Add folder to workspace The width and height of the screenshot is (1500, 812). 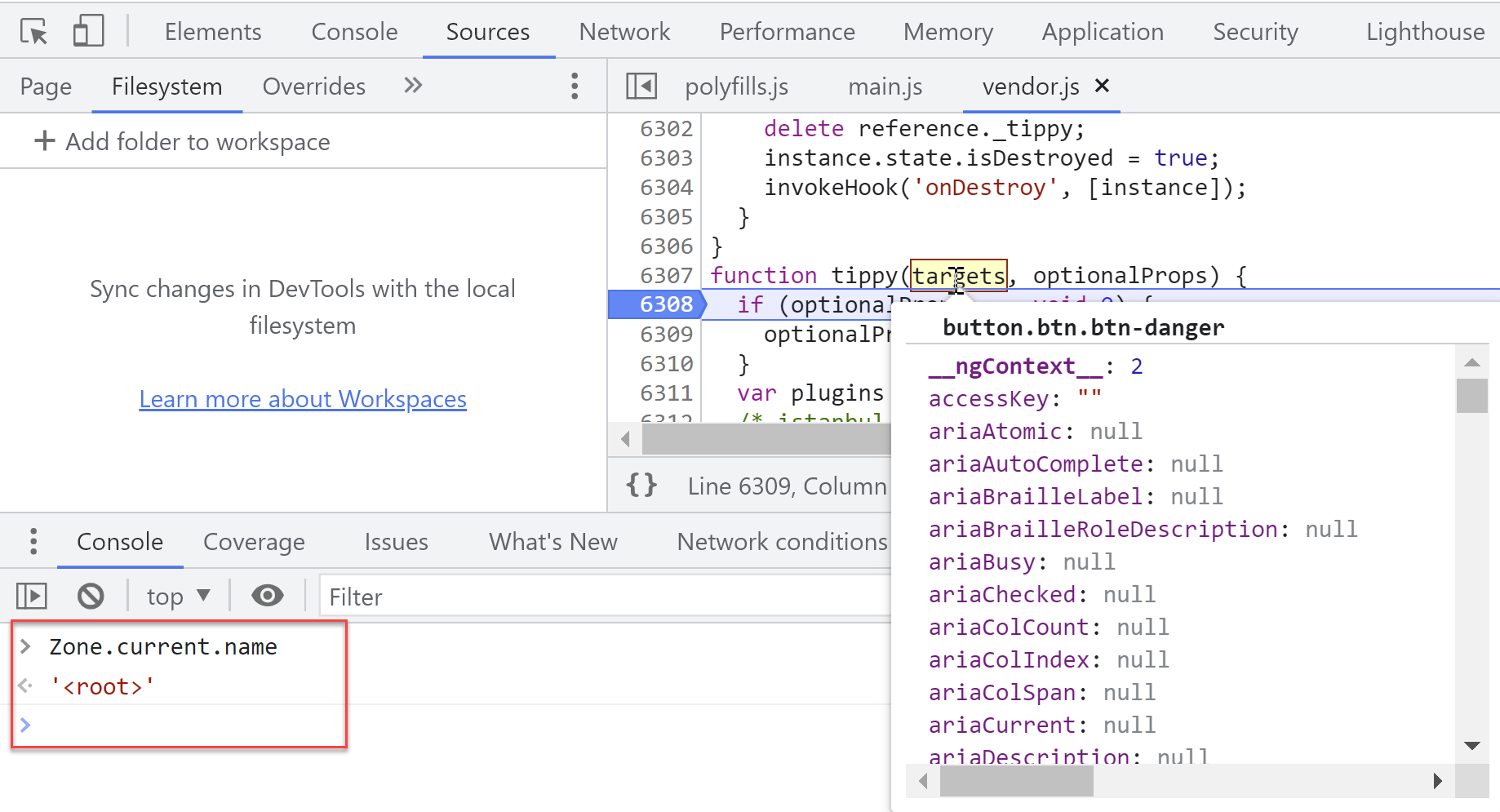(x=182, y=141)
